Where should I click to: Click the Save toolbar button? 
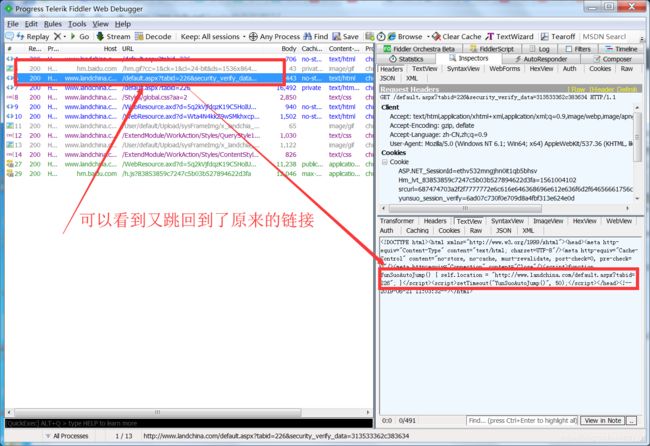pos(346,36)
